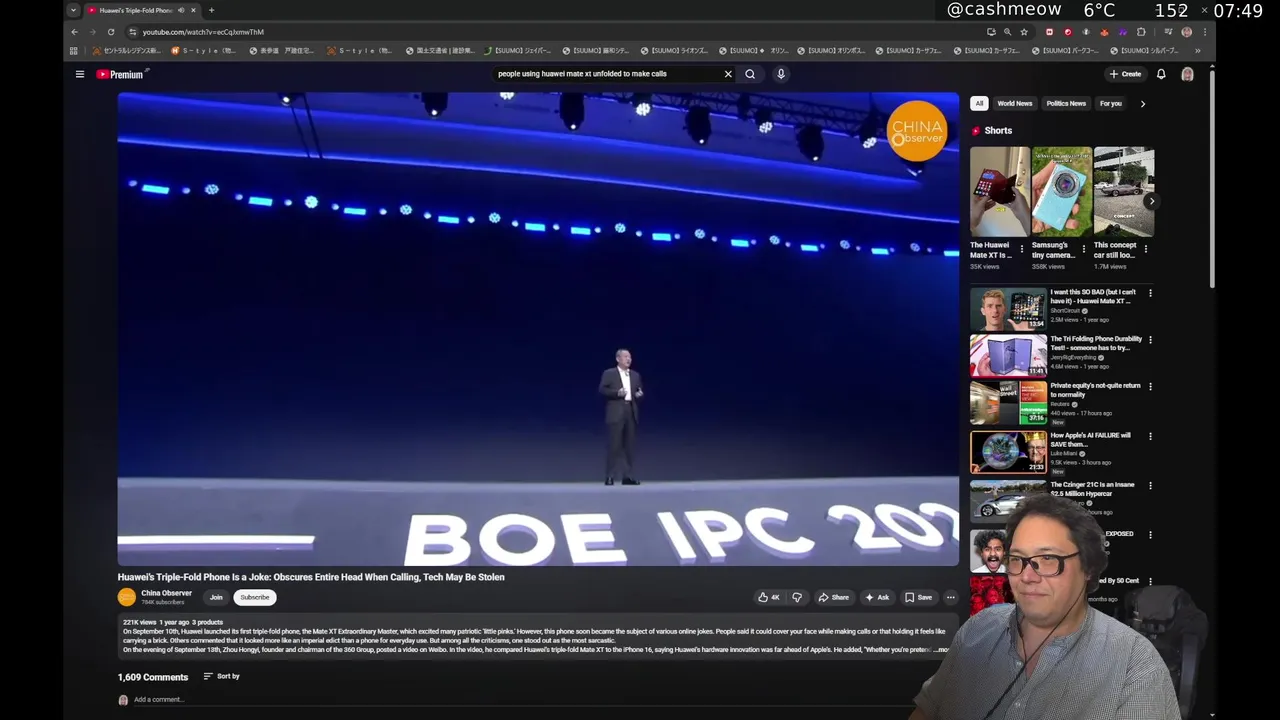The width and height of the screenshot is (1280, 720).
Task: Click the Shorts section icon
Action: click(976, 131)
